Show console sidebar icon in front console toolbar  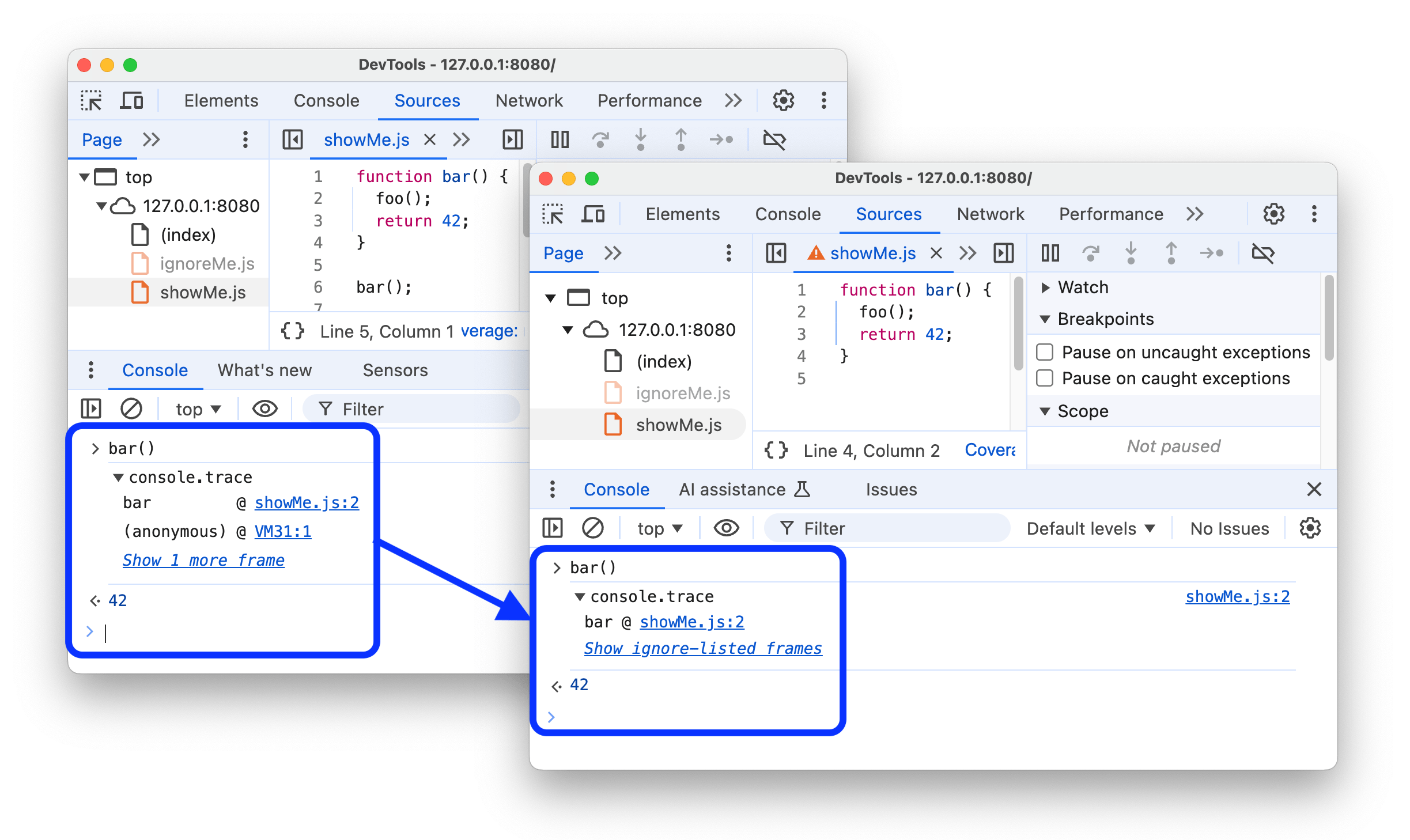tap(552, 528)
